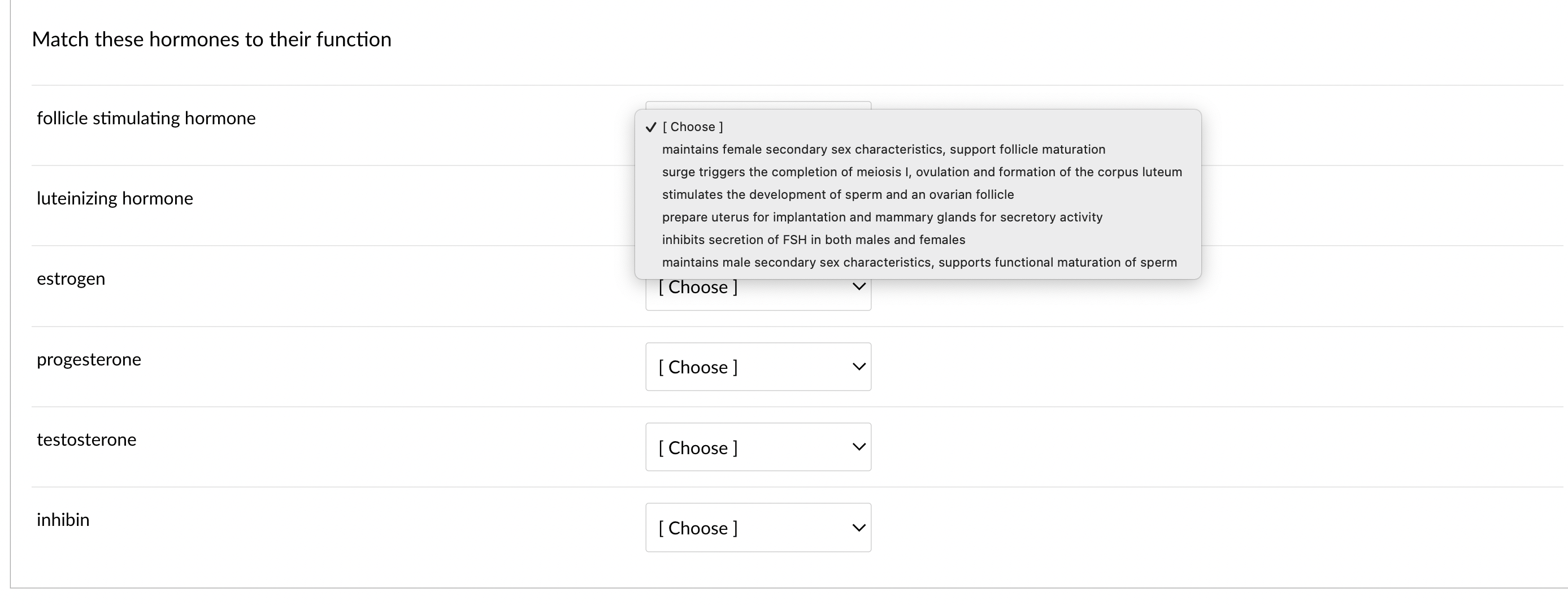Select '[ Choose ]' option in open dropdown list

(x=693, y=127)
